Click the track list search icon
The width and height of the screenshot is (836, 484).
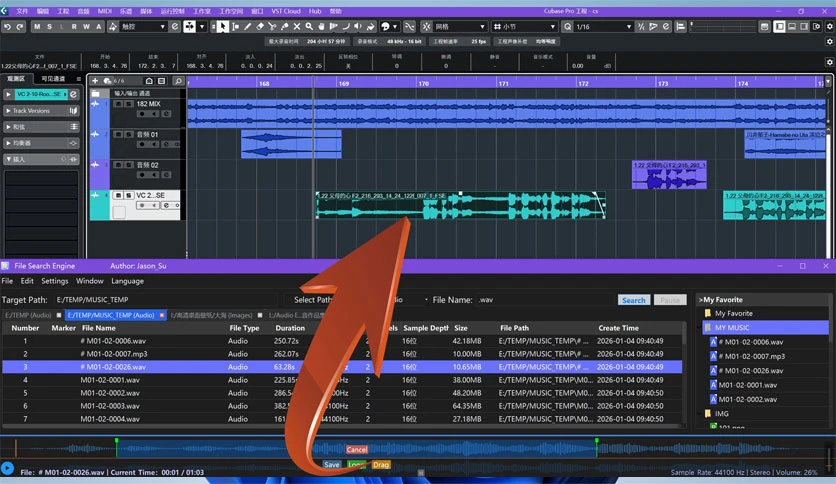pos(179,81)
